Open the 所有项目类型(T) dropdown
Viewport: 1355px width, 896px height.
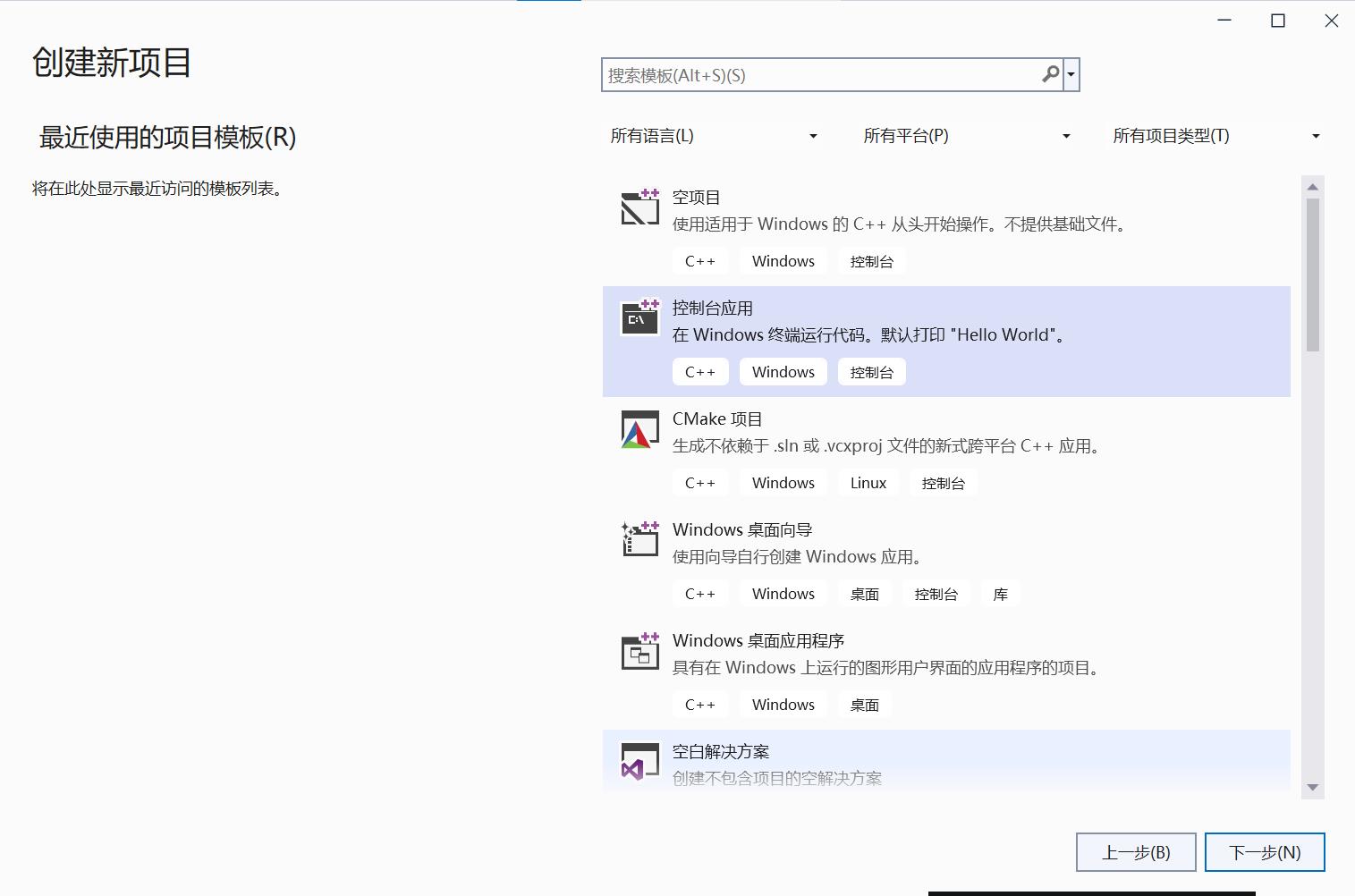pos(1216,136)
